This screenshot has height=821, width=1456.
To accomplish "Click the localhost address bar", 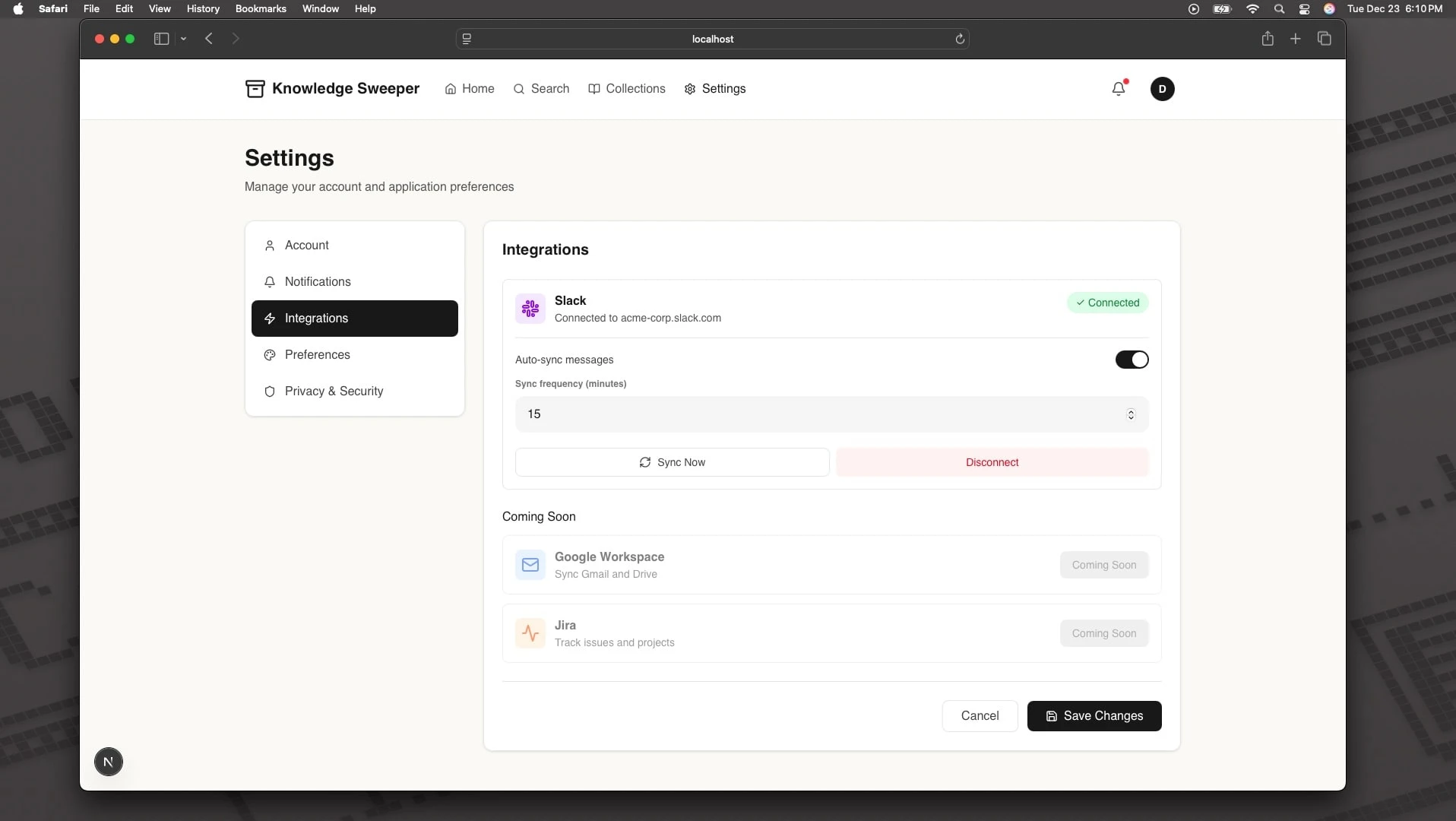I will (x=713, y=39).
